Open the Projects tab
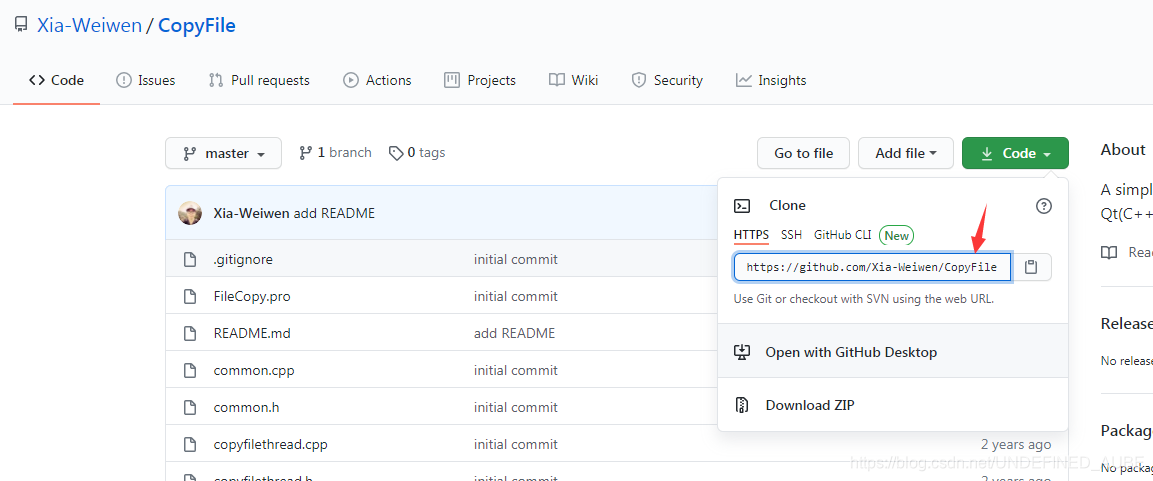1153x481 pixels. pyautogui.click(x=480, y=80)
